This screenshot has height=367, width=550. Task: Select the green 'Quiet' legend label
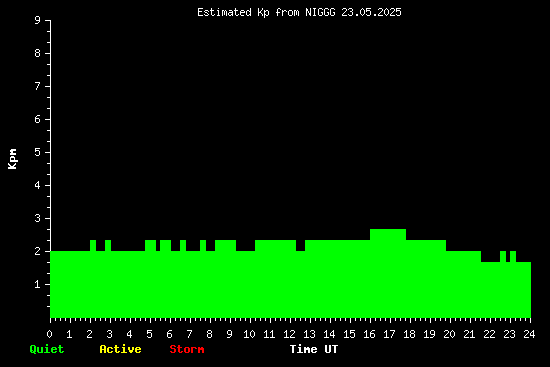[x=47, y=349]
